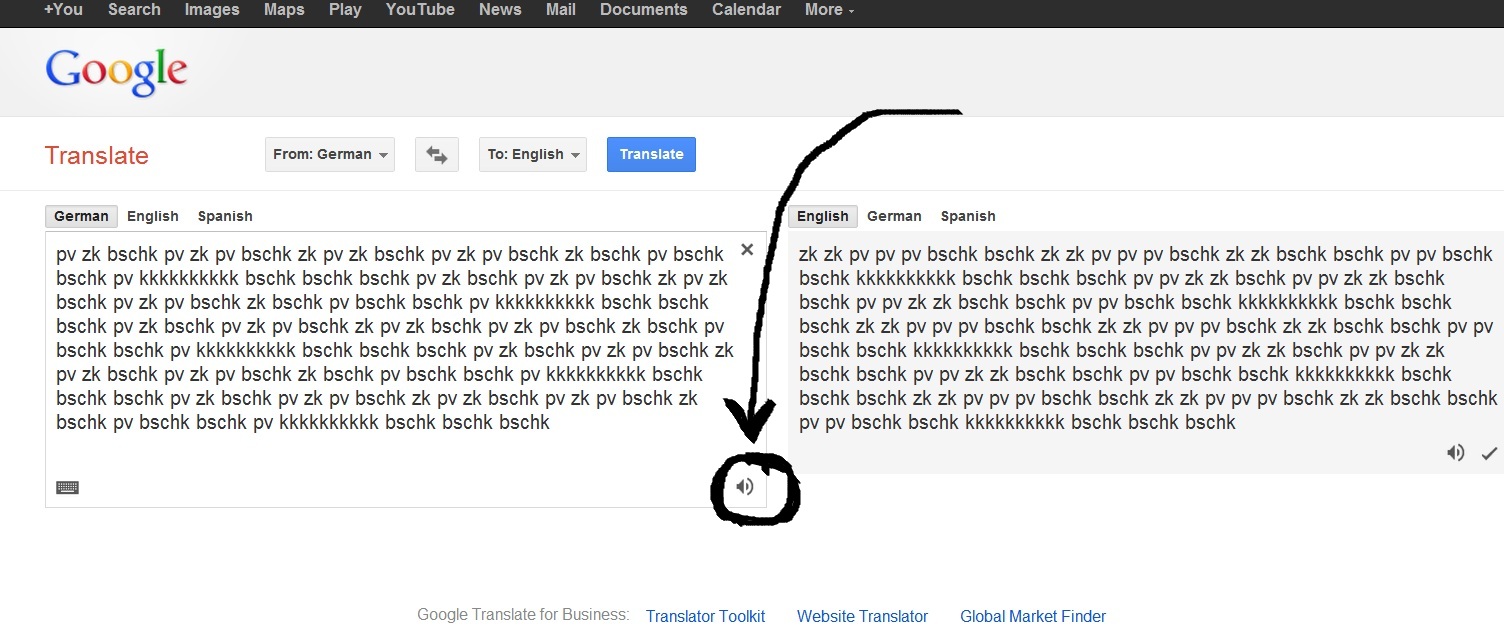This screenshot has width=1504, height=641.
Task: Open Play from top bar
Action: point(345,10)
